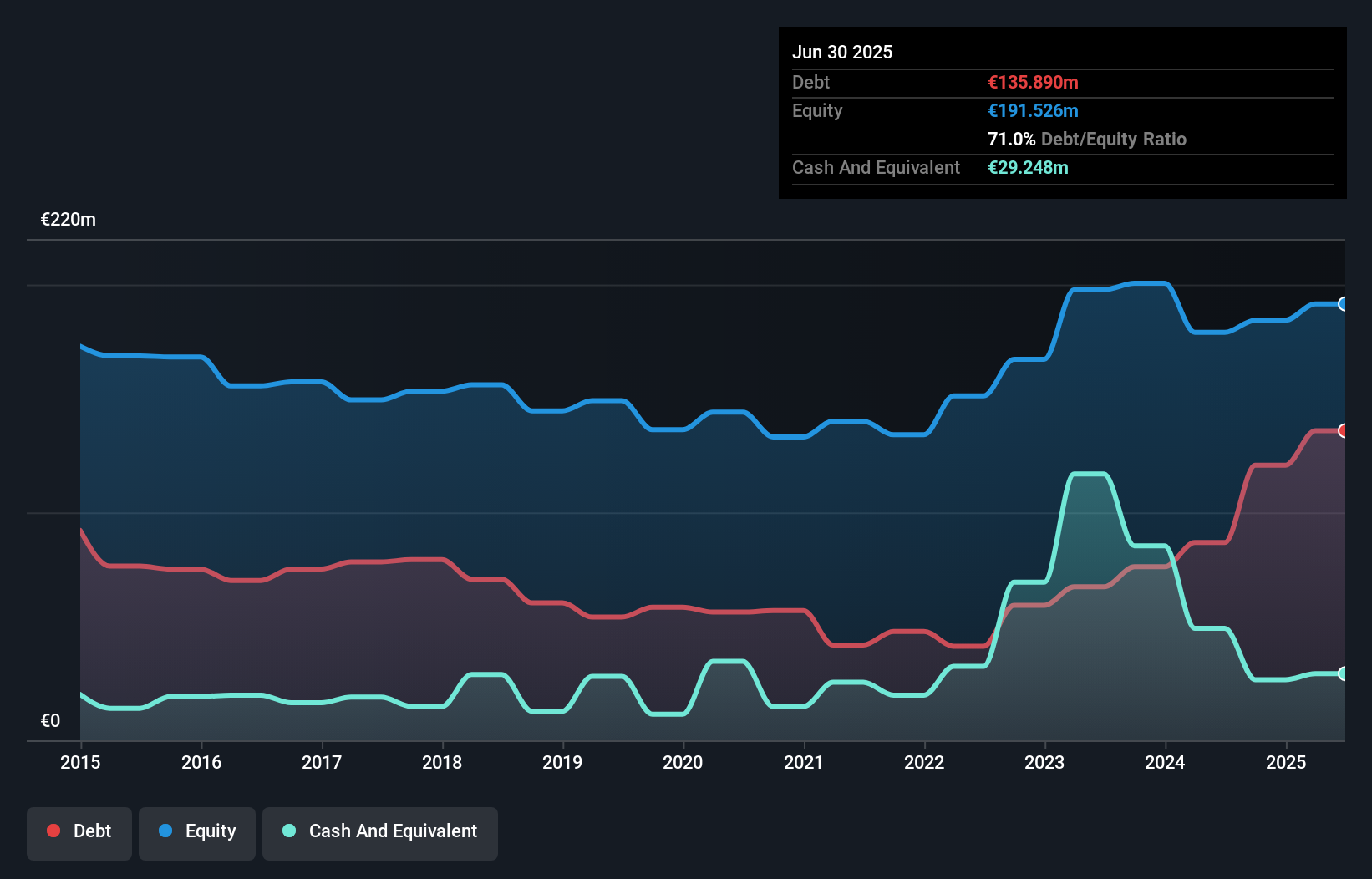Image resolution: width=1372 pixels, height=879 pixels.
Task: Click the €220m axis label
Action: tap(68, 219)
